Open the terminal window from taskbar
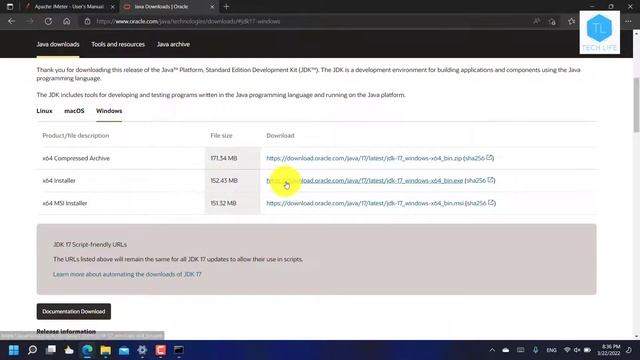Screen dimensions: 640x360 point(179,350)
